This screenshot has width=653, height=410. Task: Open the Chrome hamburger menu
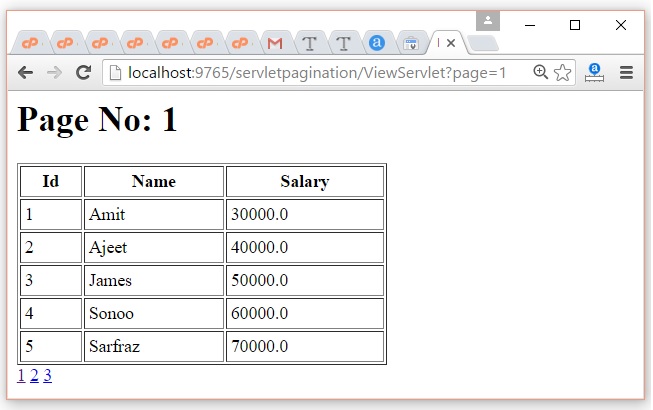pyautogui.click(x=627, y=72)
